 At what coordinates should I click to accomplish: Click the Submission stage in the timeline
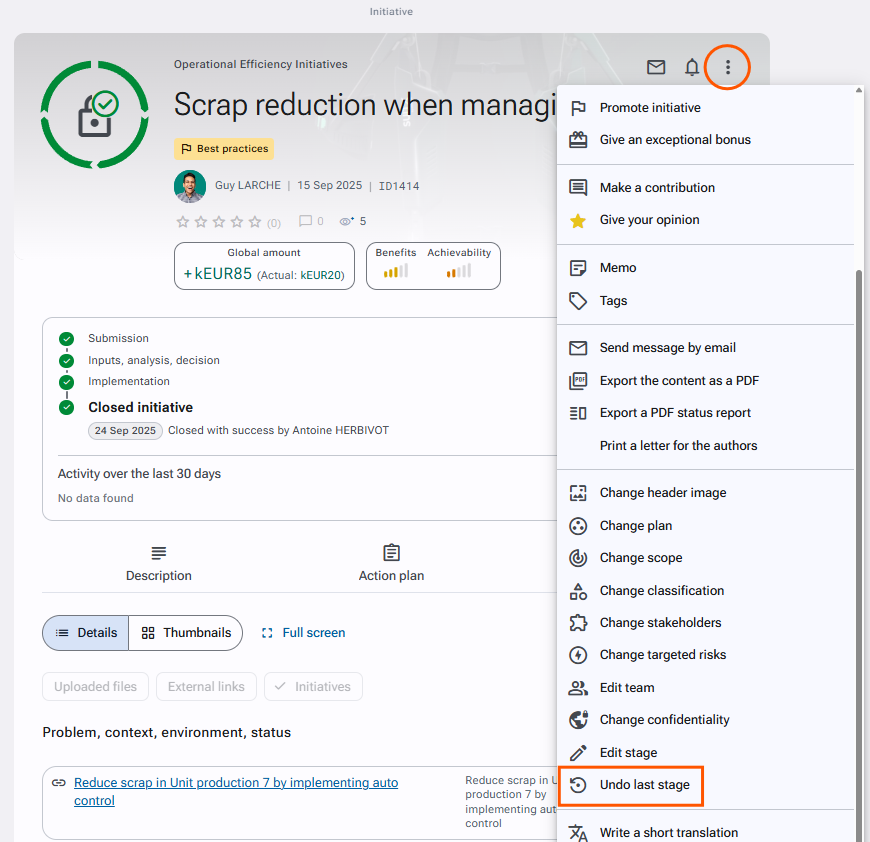coord(118,338)
